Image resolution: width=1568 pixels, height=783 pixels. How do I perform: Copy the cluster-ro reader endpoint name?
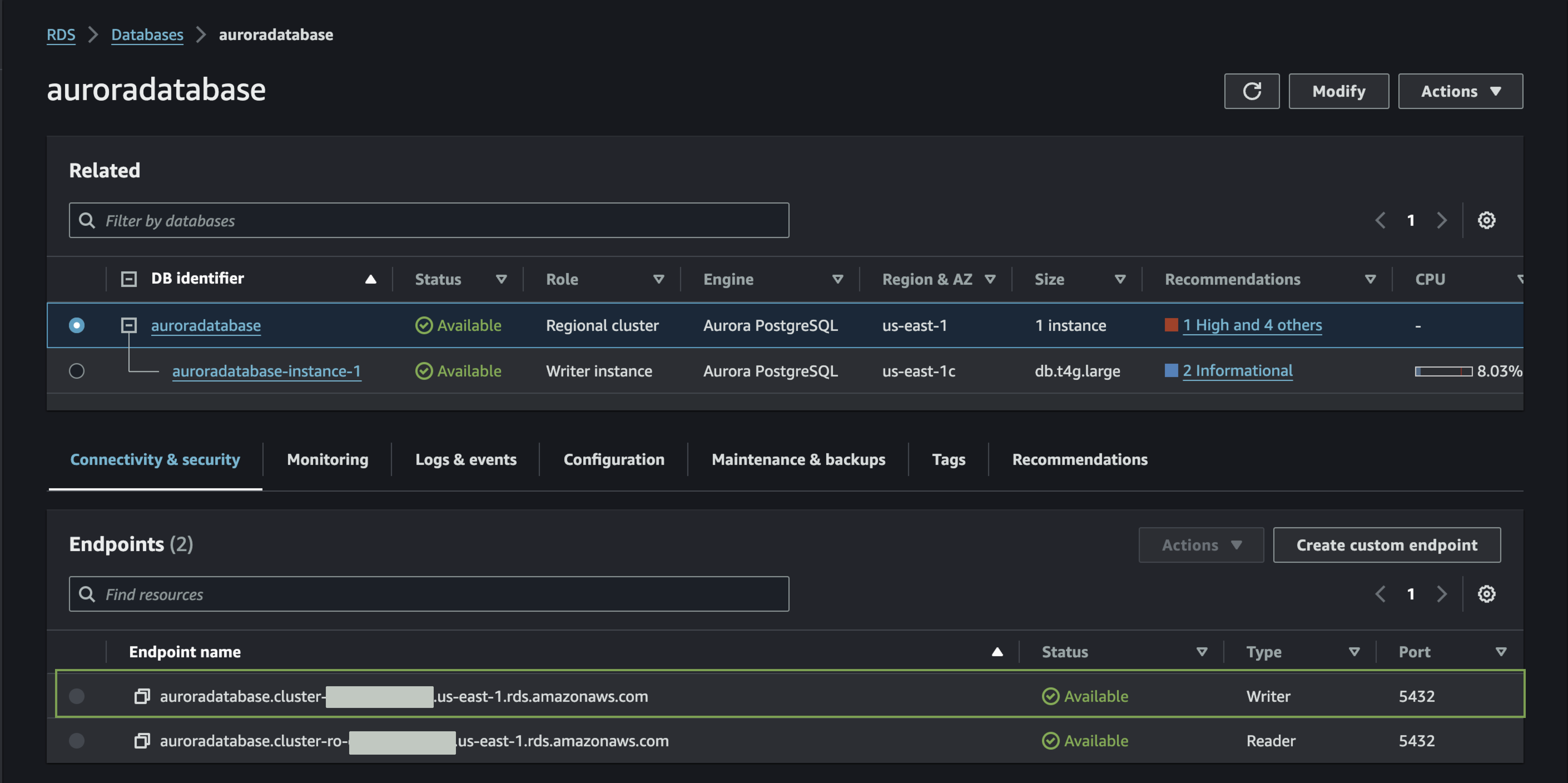tap(142, 740)
